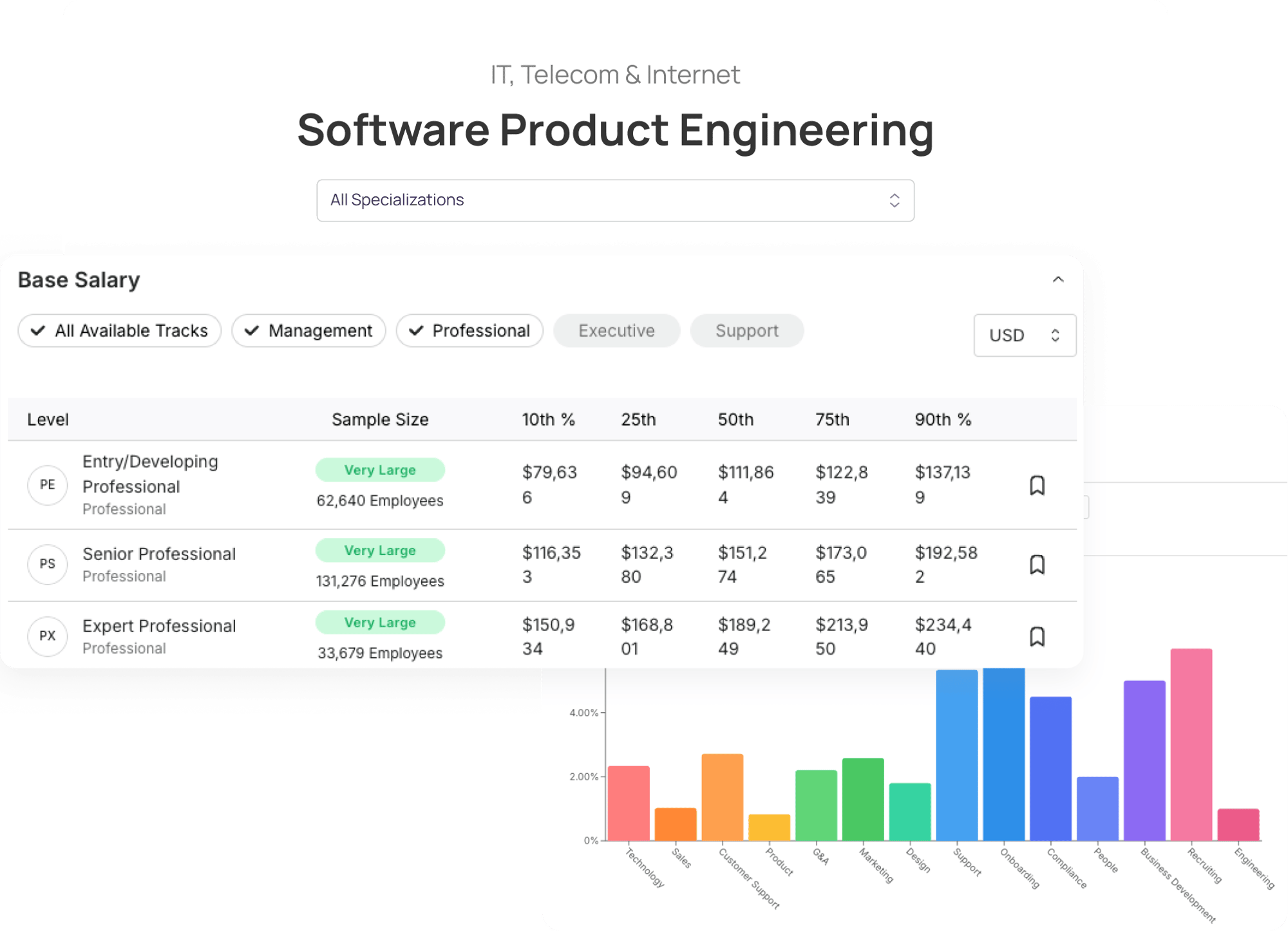The image size is (1288, 931).
Task: Click the Senior Professional level name
Action: 159,554
